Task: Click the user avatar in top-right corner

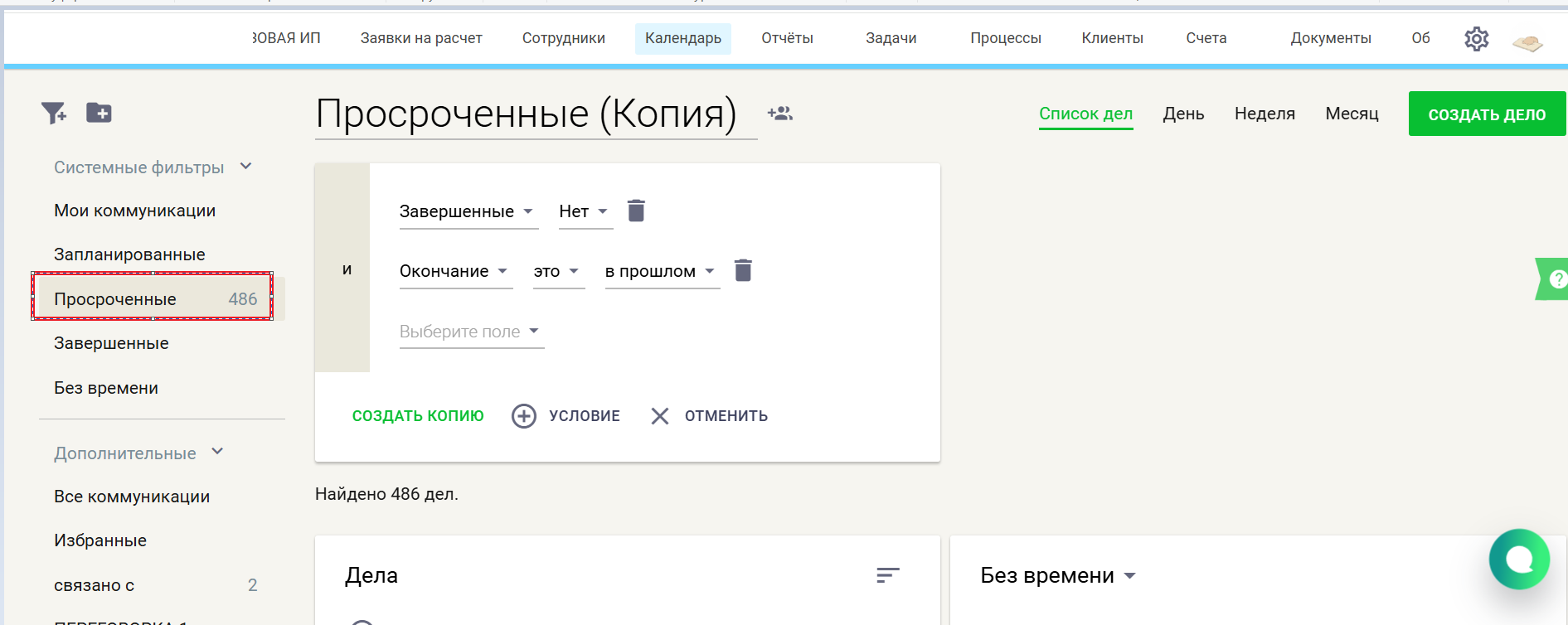Action: coord(1527,41)
